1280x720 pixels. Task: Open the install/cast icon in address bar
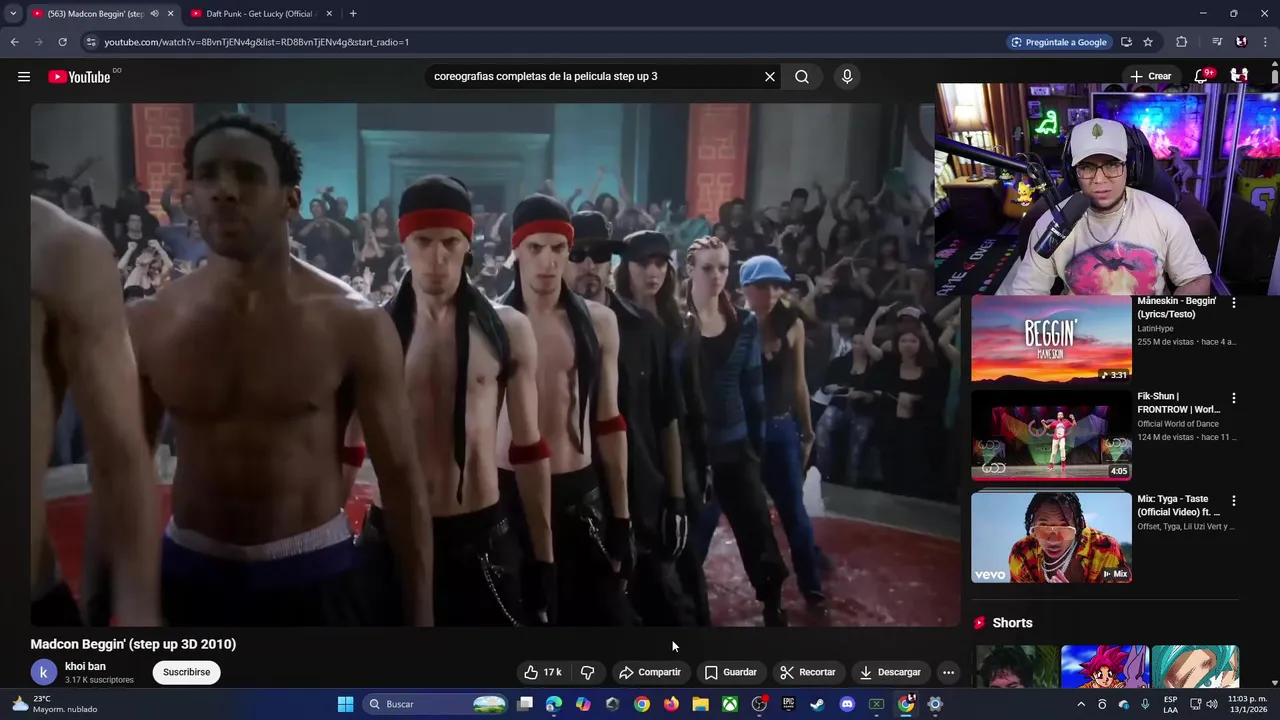click(1126, 42)
